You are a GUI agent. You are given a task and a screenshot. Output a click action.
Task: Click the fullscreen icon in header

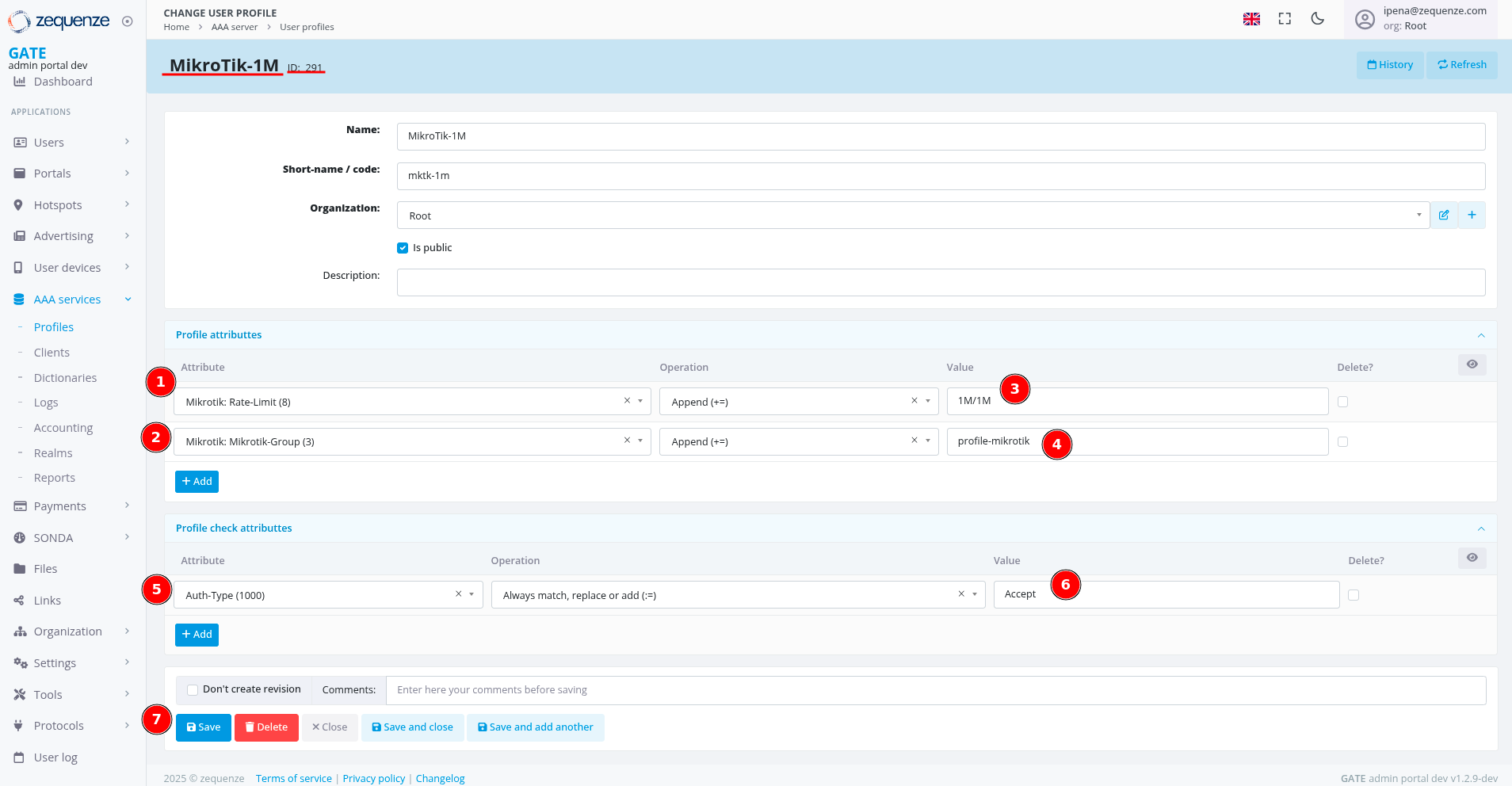click(1285, 19)
